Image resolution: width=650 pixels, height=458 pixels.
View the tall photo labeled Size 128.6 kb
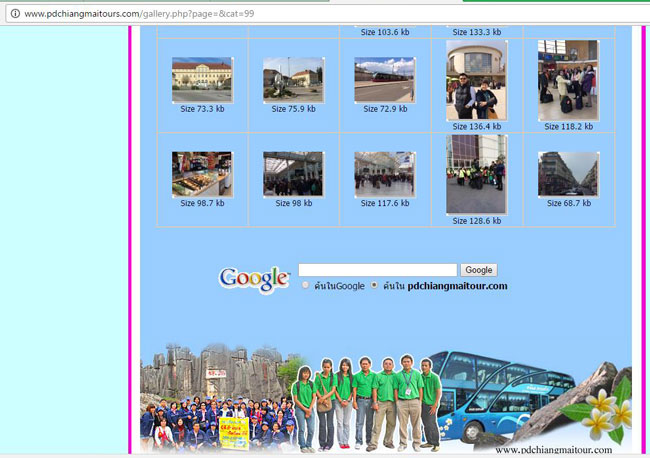click(x=476, y=175)
